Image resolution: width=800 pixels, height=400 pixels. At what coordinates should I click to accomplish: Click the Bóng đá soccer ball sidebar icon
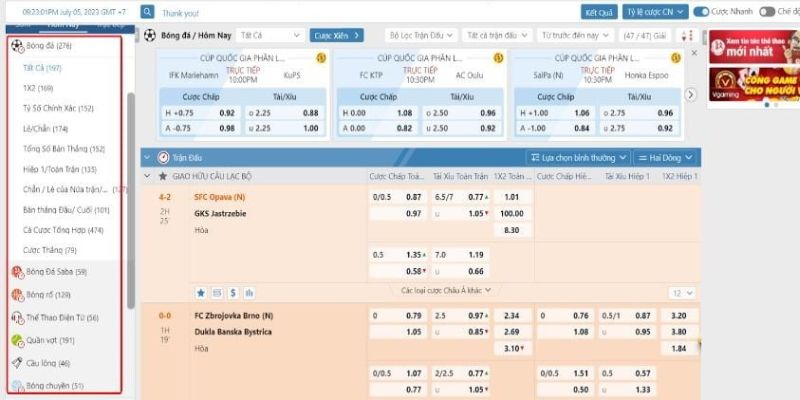pos(17,46)
